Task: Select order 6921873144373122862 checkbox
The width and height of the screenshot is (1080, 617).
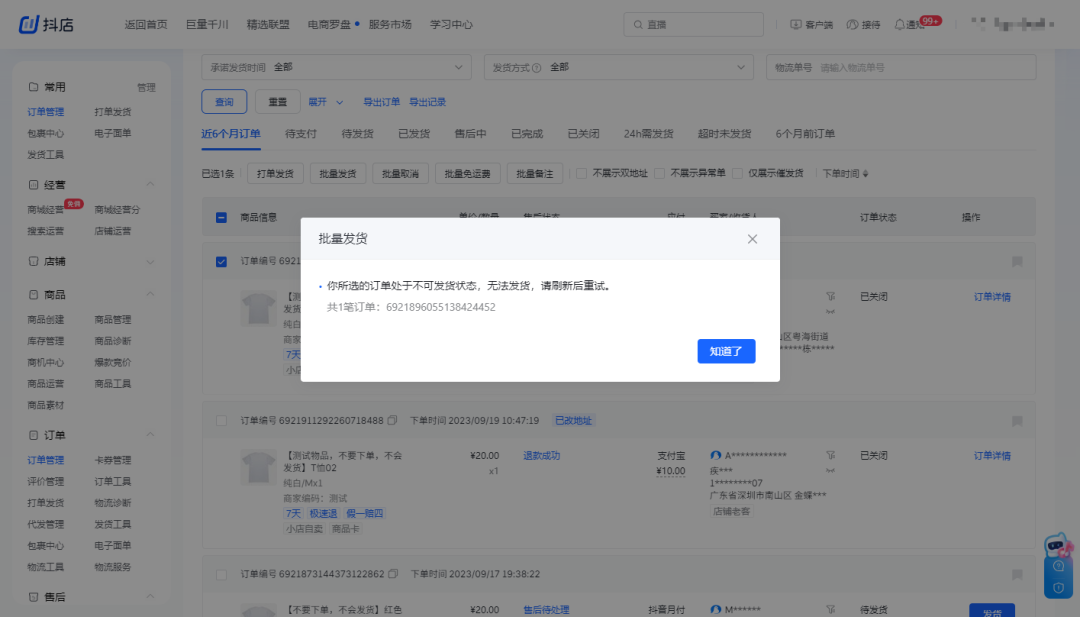Action: 221,574
